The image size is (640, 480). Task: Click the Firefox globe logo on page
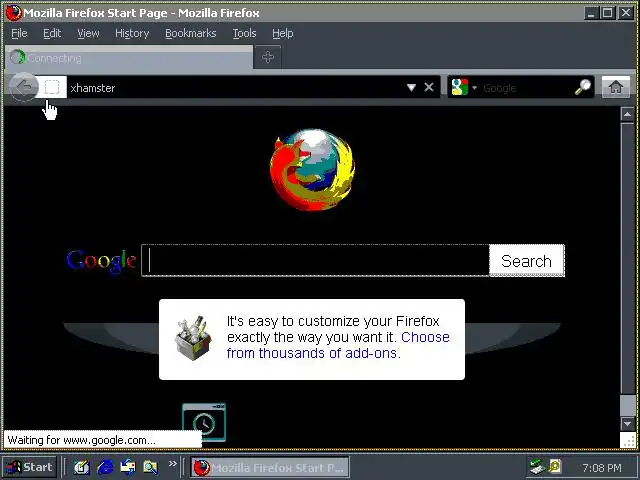click(x=312, y=169)
